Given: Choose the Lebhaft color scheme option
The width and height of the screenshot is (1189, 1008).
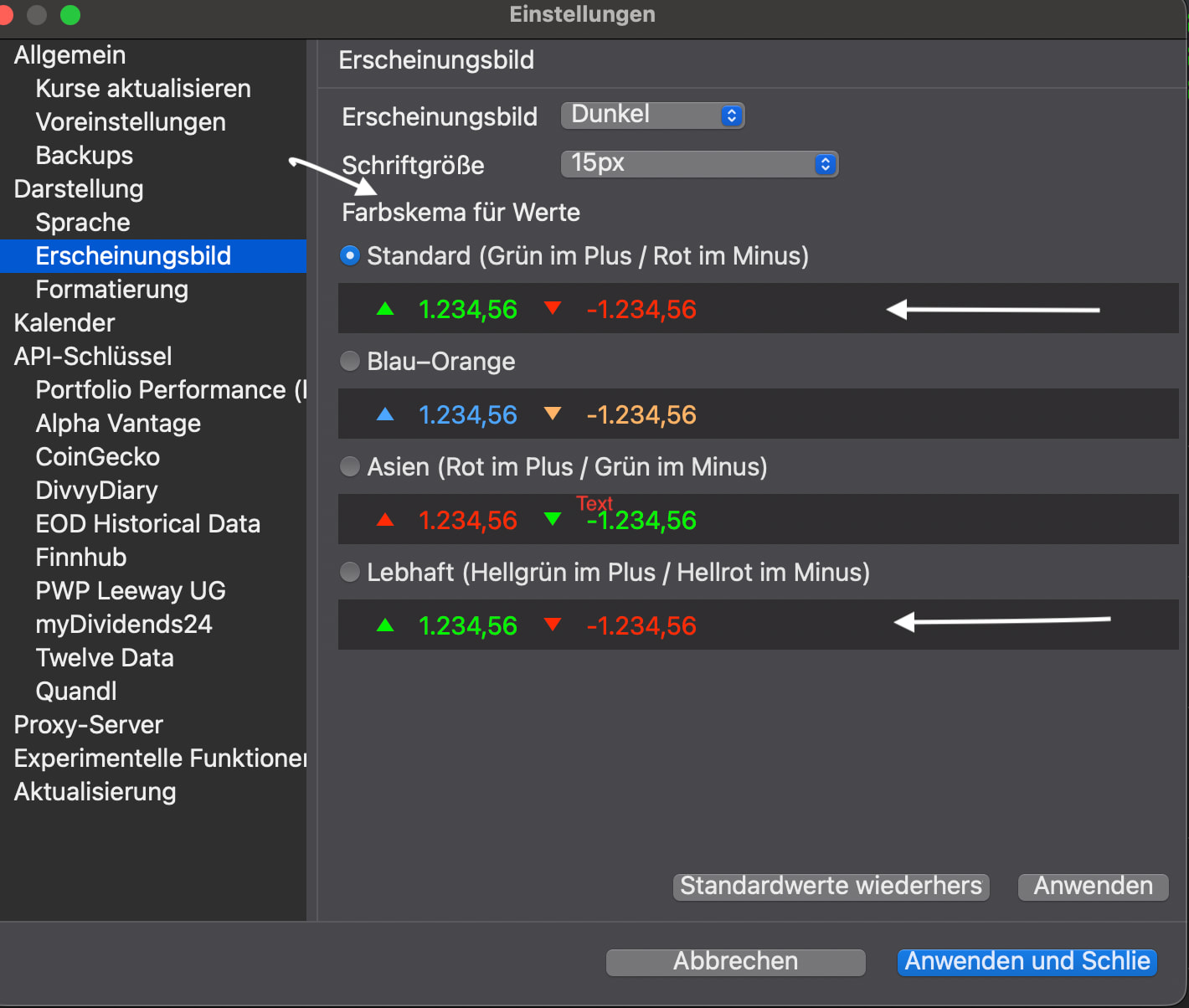Looking at the screenshot, I should tap(350, 573).
